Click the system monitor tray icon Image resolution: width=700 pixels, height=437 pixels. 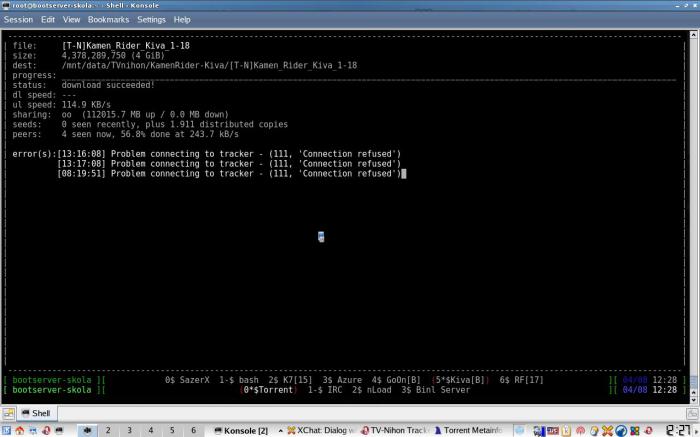click(x=539, y=431)
